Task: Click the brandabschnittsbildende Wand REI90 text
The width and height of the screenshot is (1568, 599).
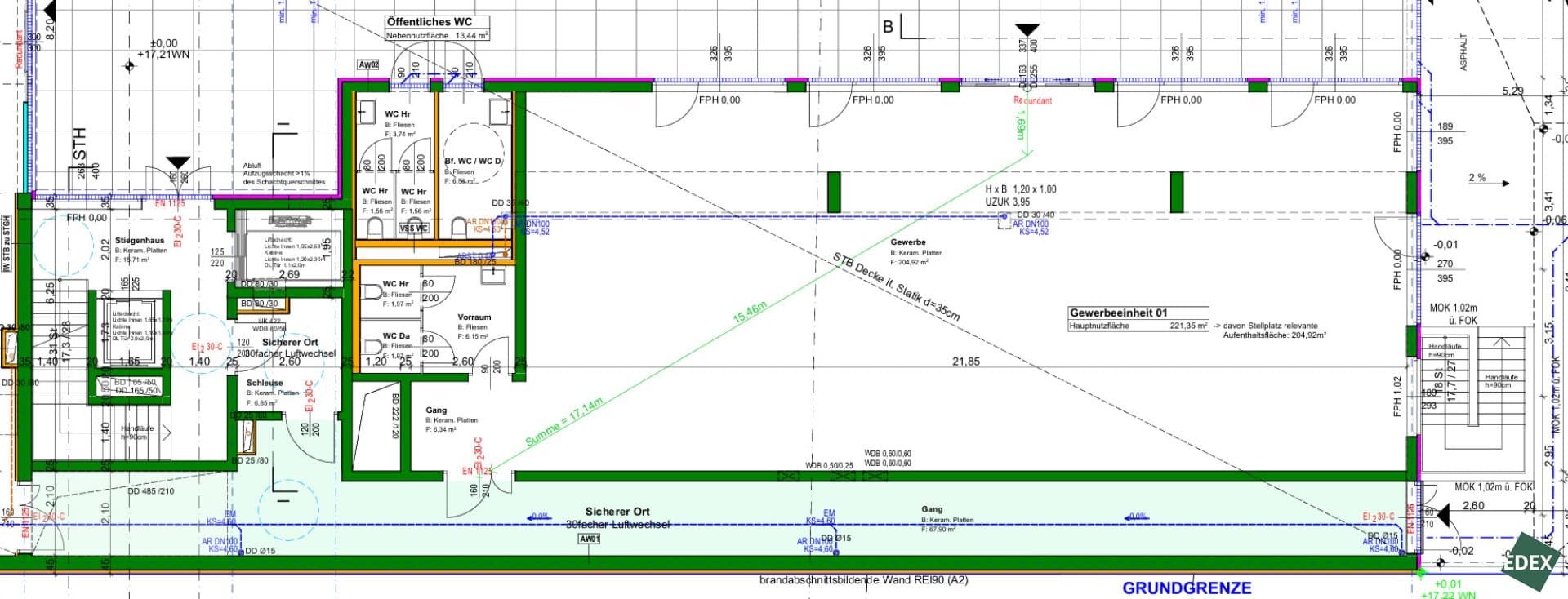Action: [x=863, y=580]
